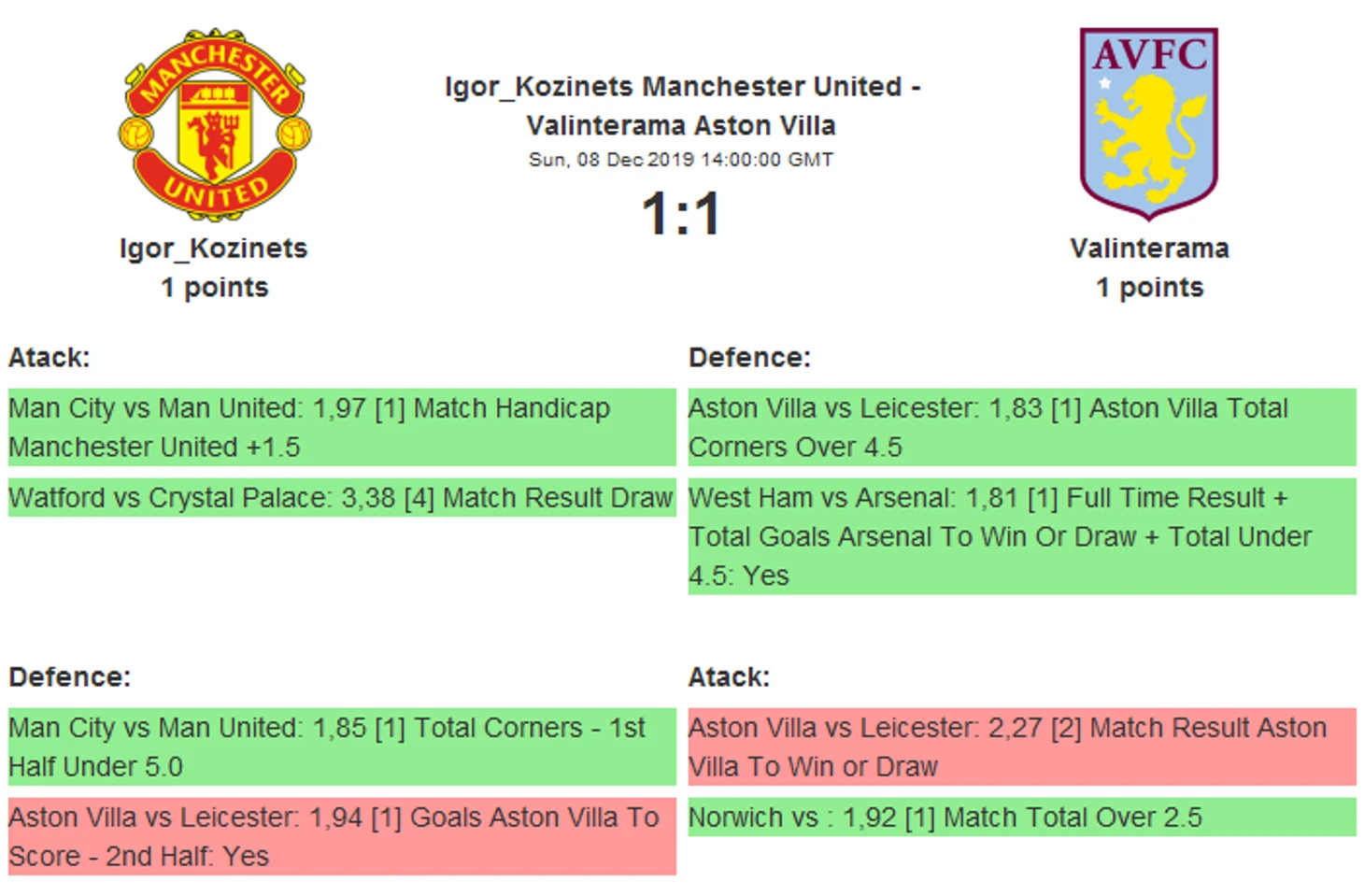Select the Valinterama player name
Screen dimensions: 1364x896
[x=1149, y=249]
